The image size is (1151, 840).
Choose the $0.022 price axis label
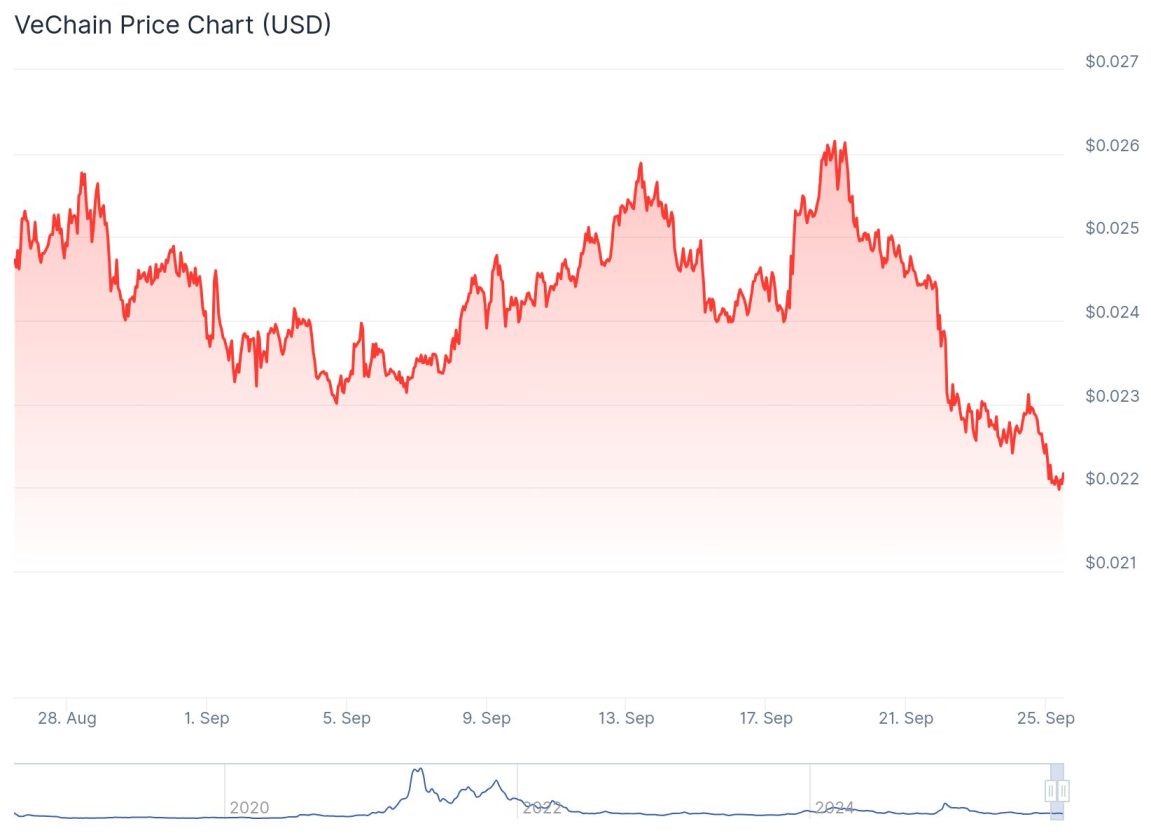pos(1112,479)
